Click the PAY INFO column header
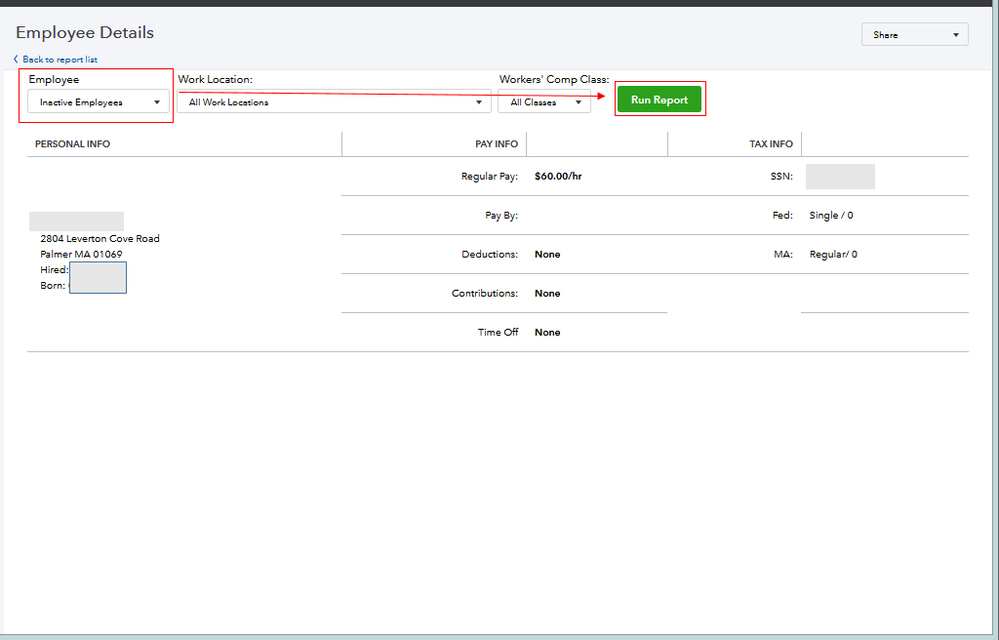This screenshot has width=999, height=640. pos(496,144)
